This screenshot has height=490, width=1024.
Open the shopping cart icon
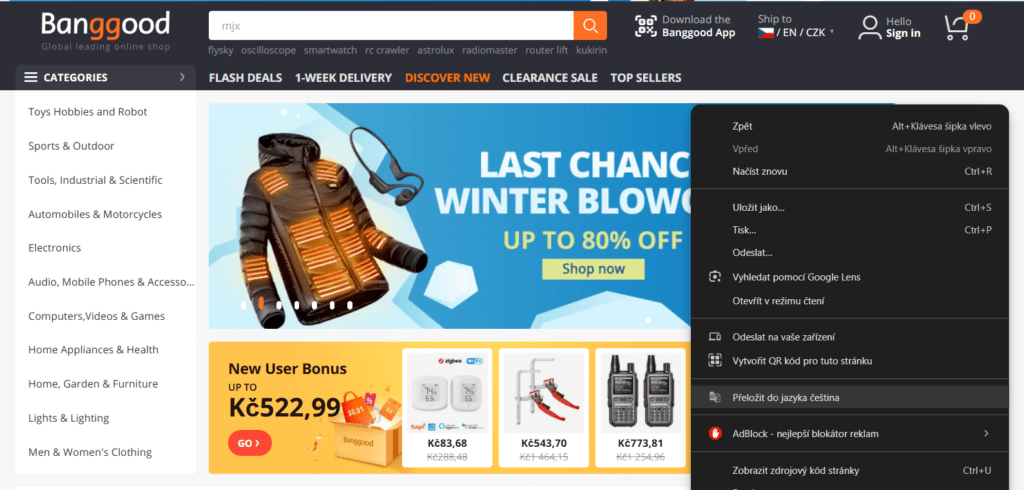coord(957,27)
